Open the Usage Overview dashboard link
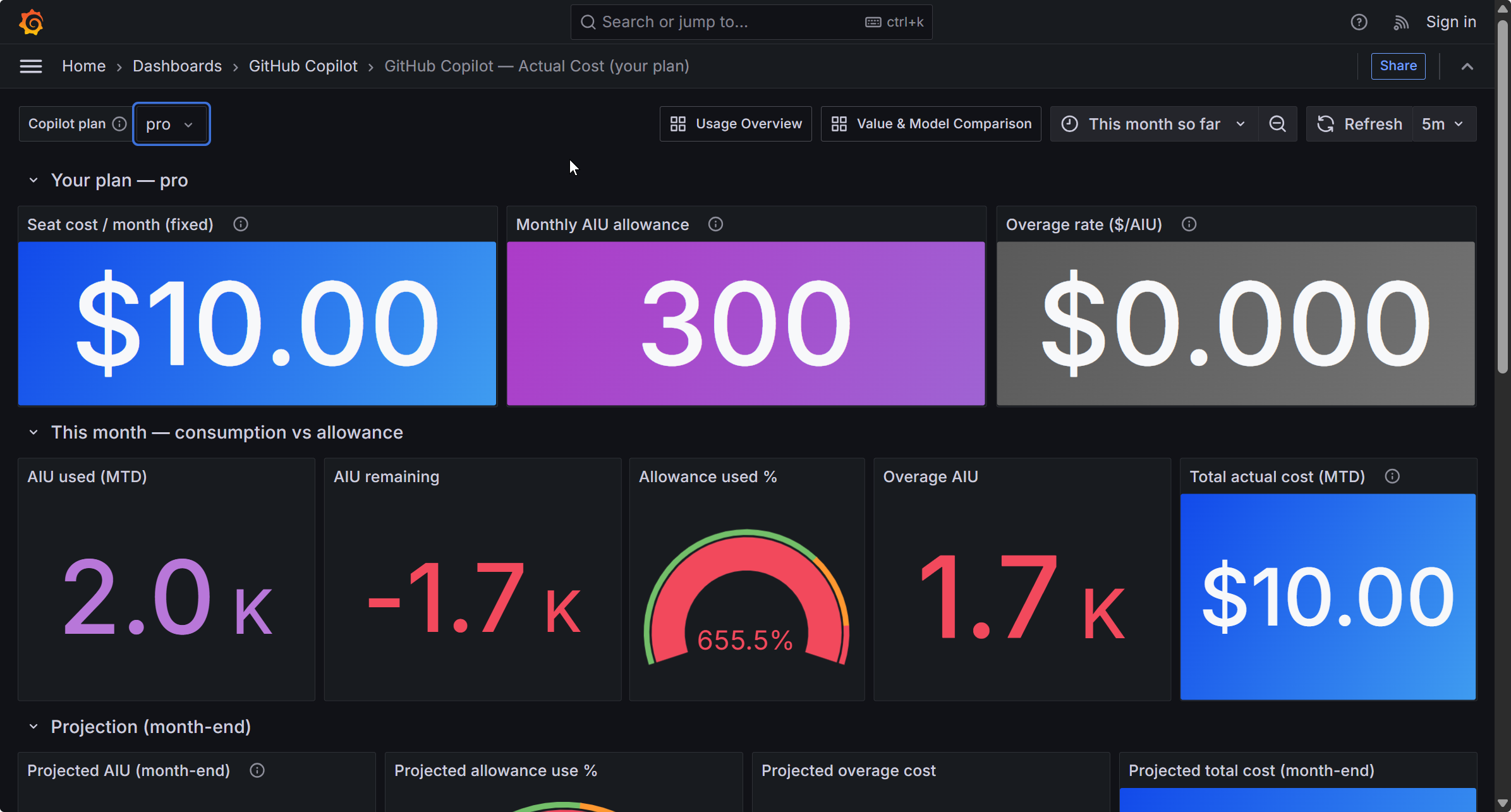The image size is (1511, 812). 736,124
